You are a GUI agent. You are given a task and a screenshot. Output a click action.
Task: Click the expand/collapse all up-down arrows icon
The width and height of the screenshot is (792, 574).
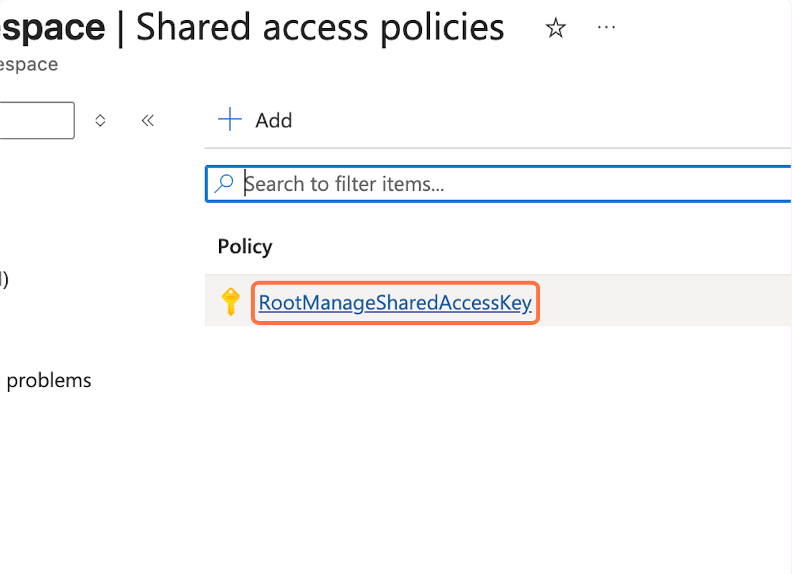[x=100, y=121]
